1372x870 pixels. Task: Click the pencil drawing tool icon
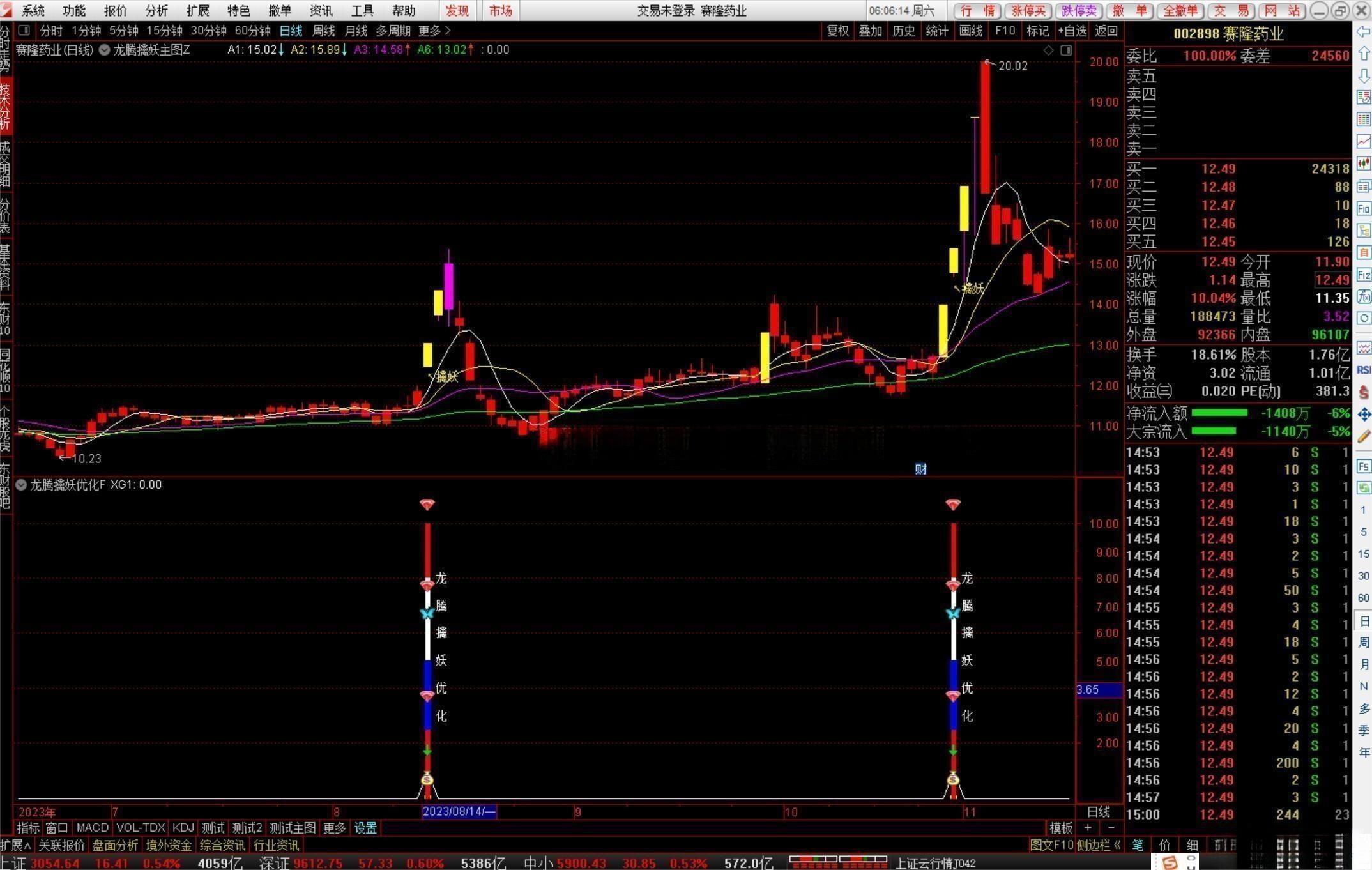point(1364,436)
